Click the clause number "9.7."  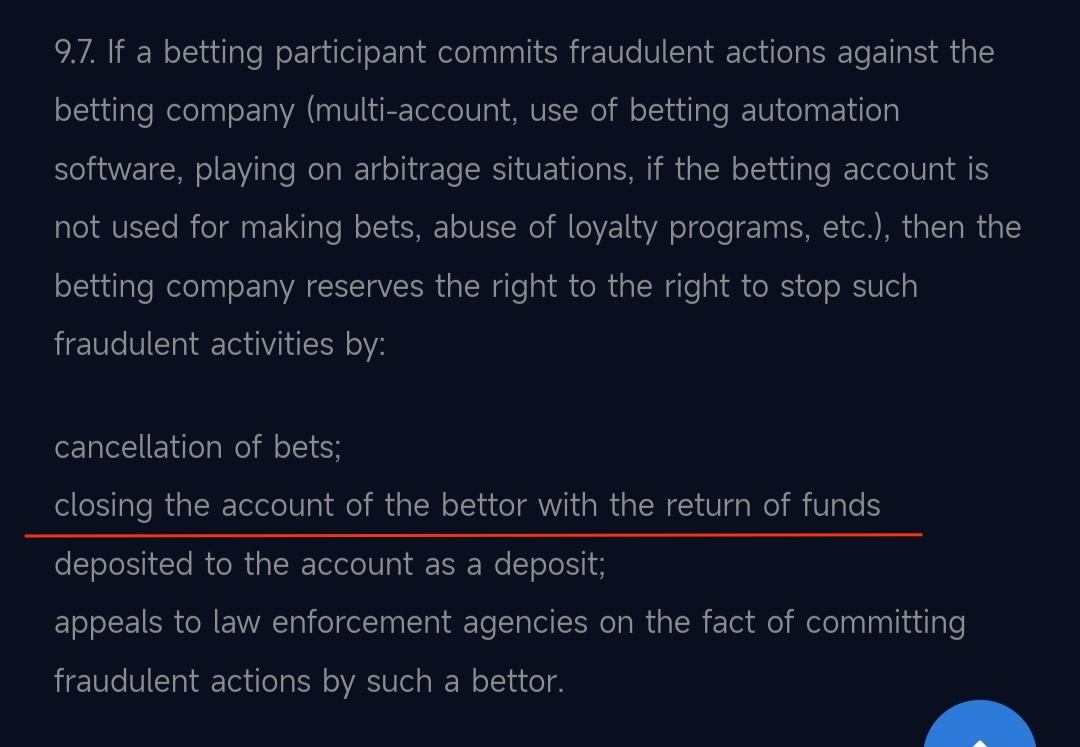pyautogui.click(x=76, y=52)
